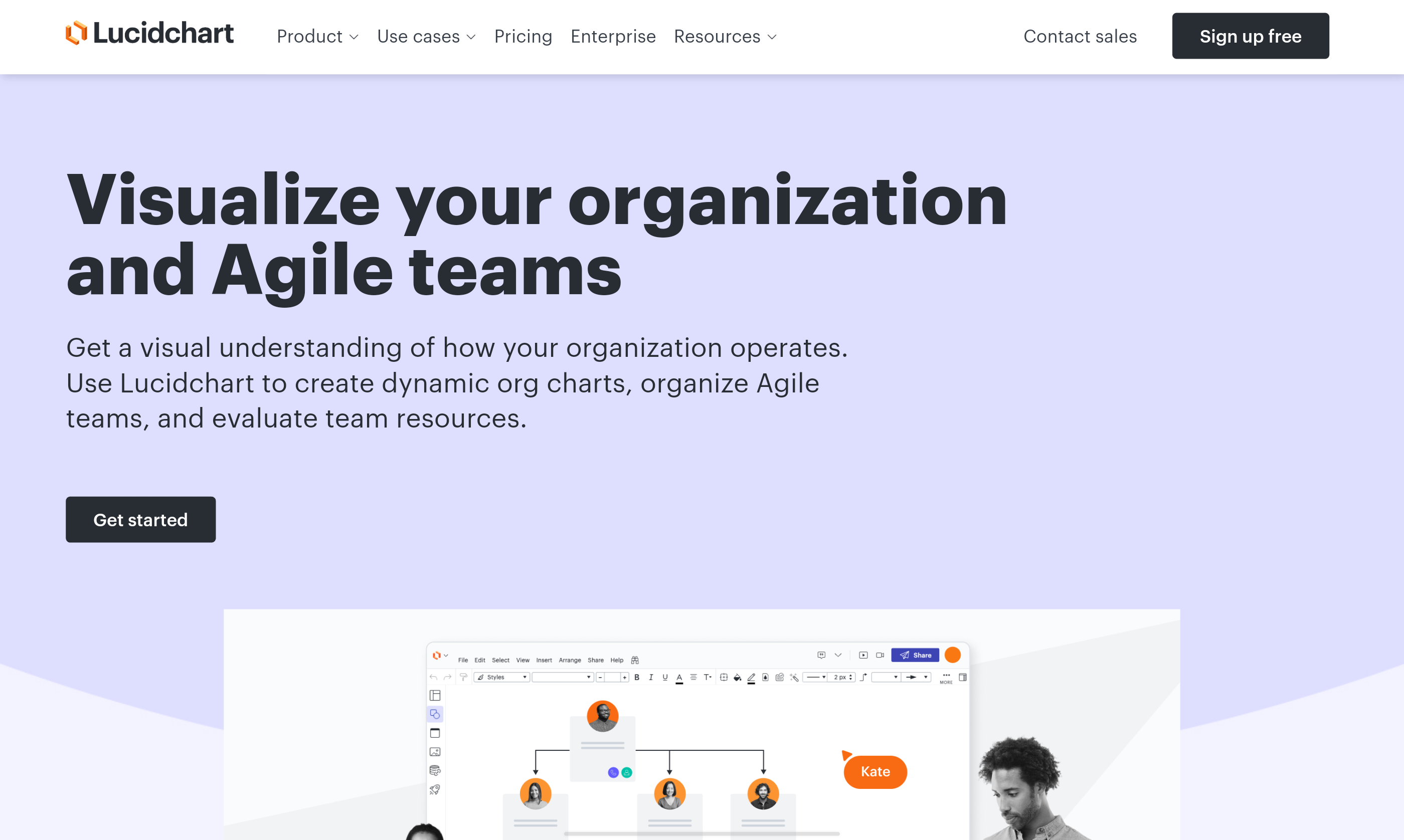Click the fill color paint bucket icon
The height and width of the screenshot is (840, 1404).
click(x=738, y=678)
